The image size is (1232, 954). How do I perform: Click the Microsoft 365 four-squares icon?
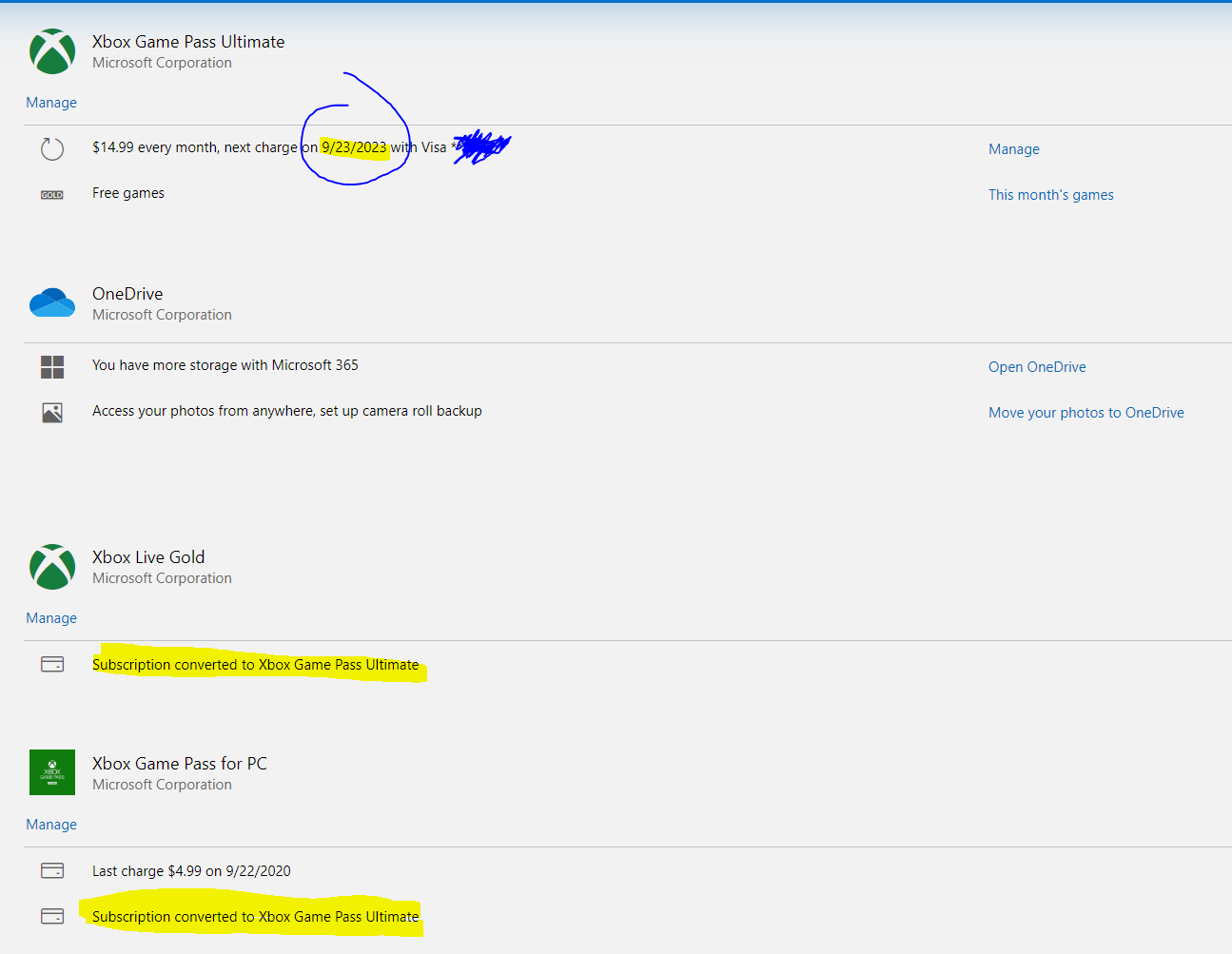[x=52, y=367]
